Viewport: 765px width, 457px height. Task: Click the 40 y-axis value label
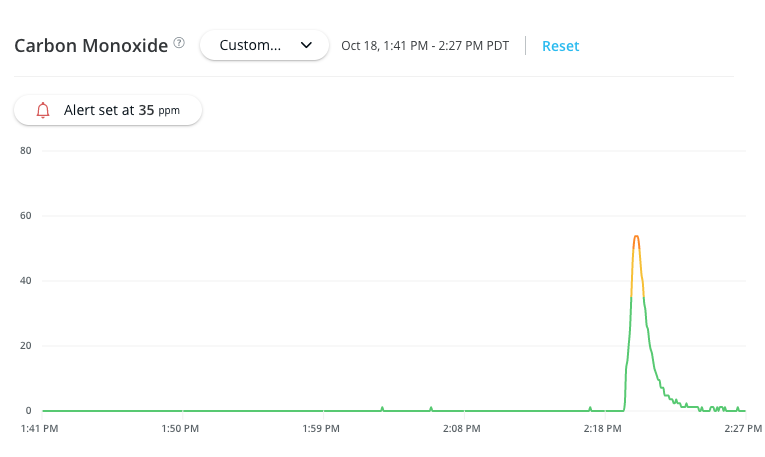(26, 281)
